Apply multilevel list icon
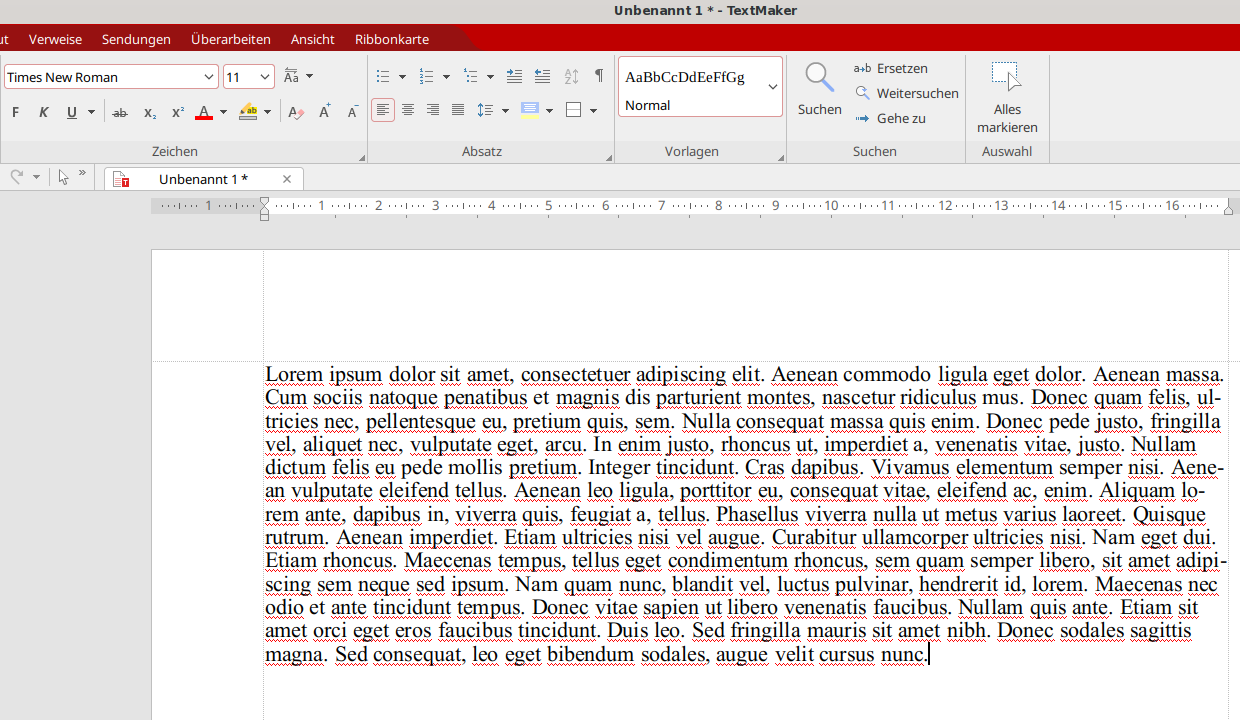This screenshot has width=1240, height=720. 471,77
